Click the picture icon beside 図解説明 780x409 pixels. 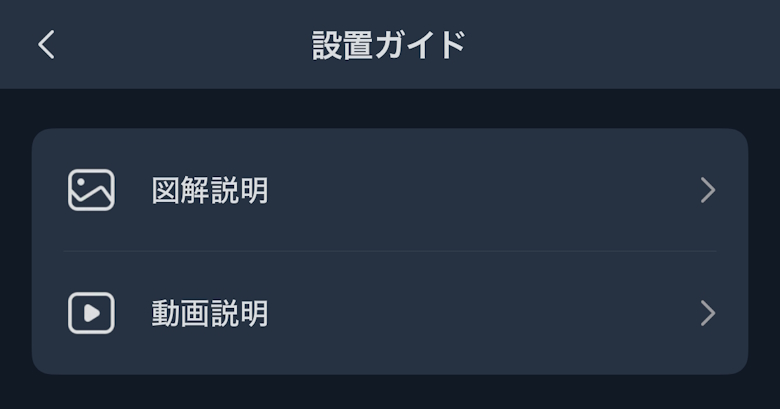91,190
